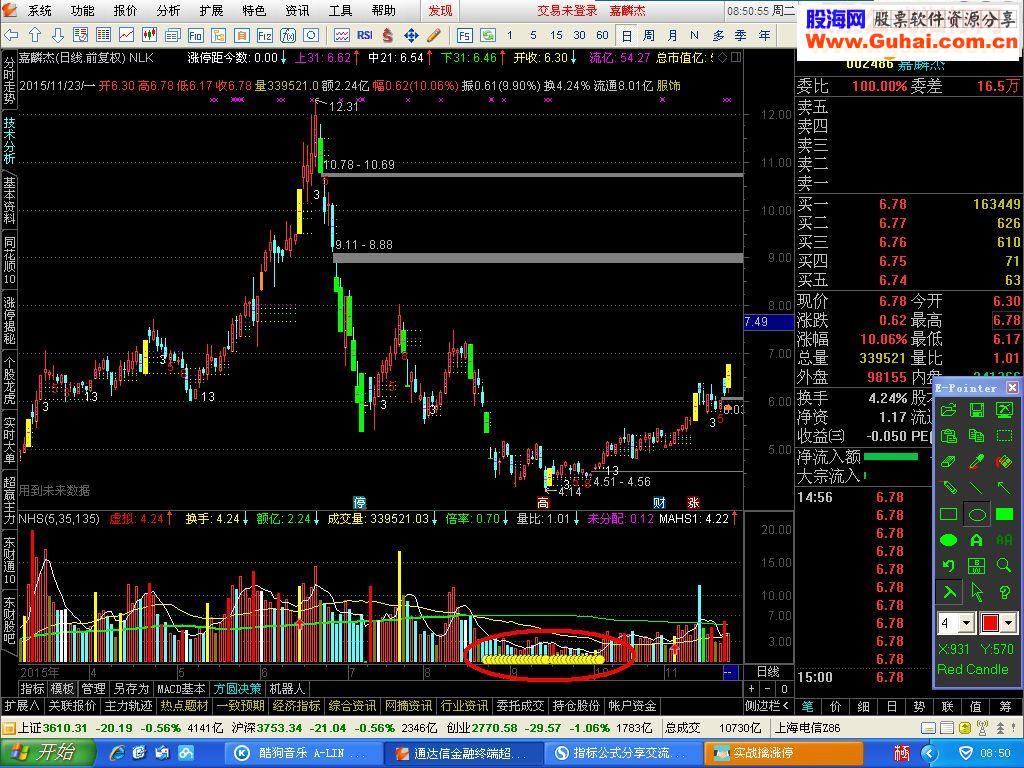Open the 特色 menu
The width and height of the screenshot is (1024, 768).
(254, 10)
